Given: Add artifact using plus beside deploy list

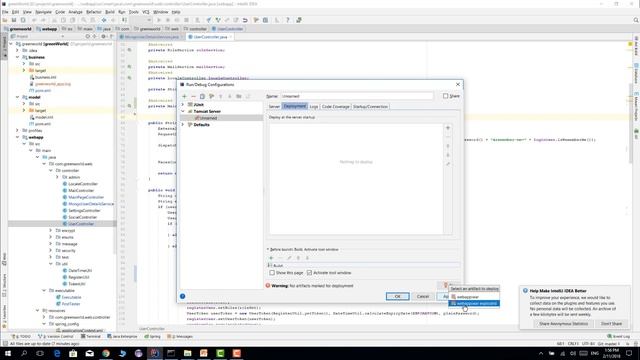Looking at the screenshot, I should [448, 128].
